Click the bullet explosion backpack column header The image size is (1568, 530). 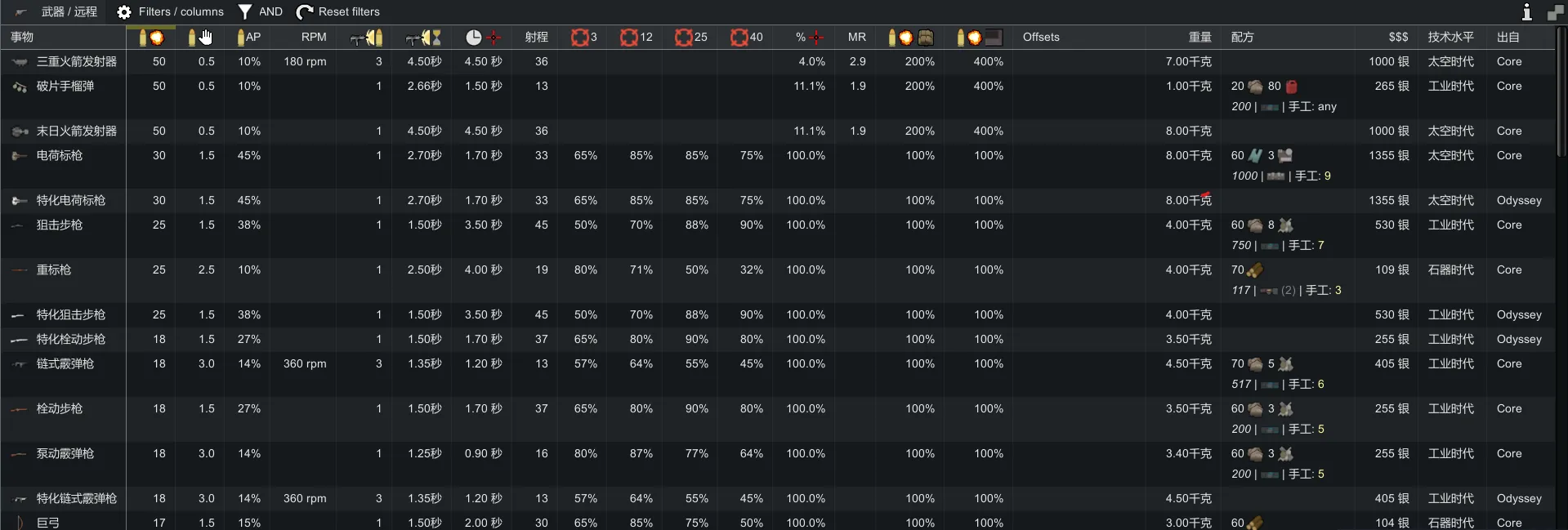(x=910, y=37)
